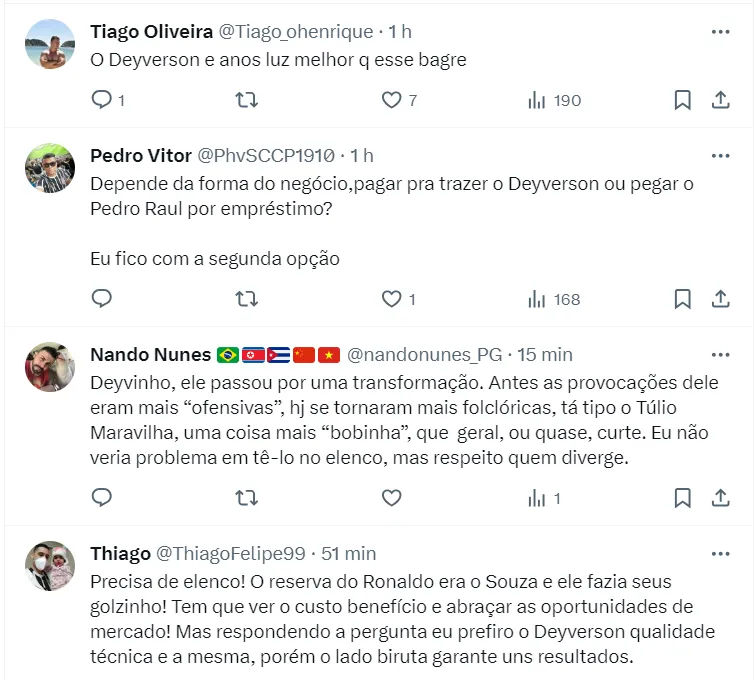This screenshot has width=754, height=680.
Task: Click Pedro Vitor's profile picture
Action: coord(49,174)
